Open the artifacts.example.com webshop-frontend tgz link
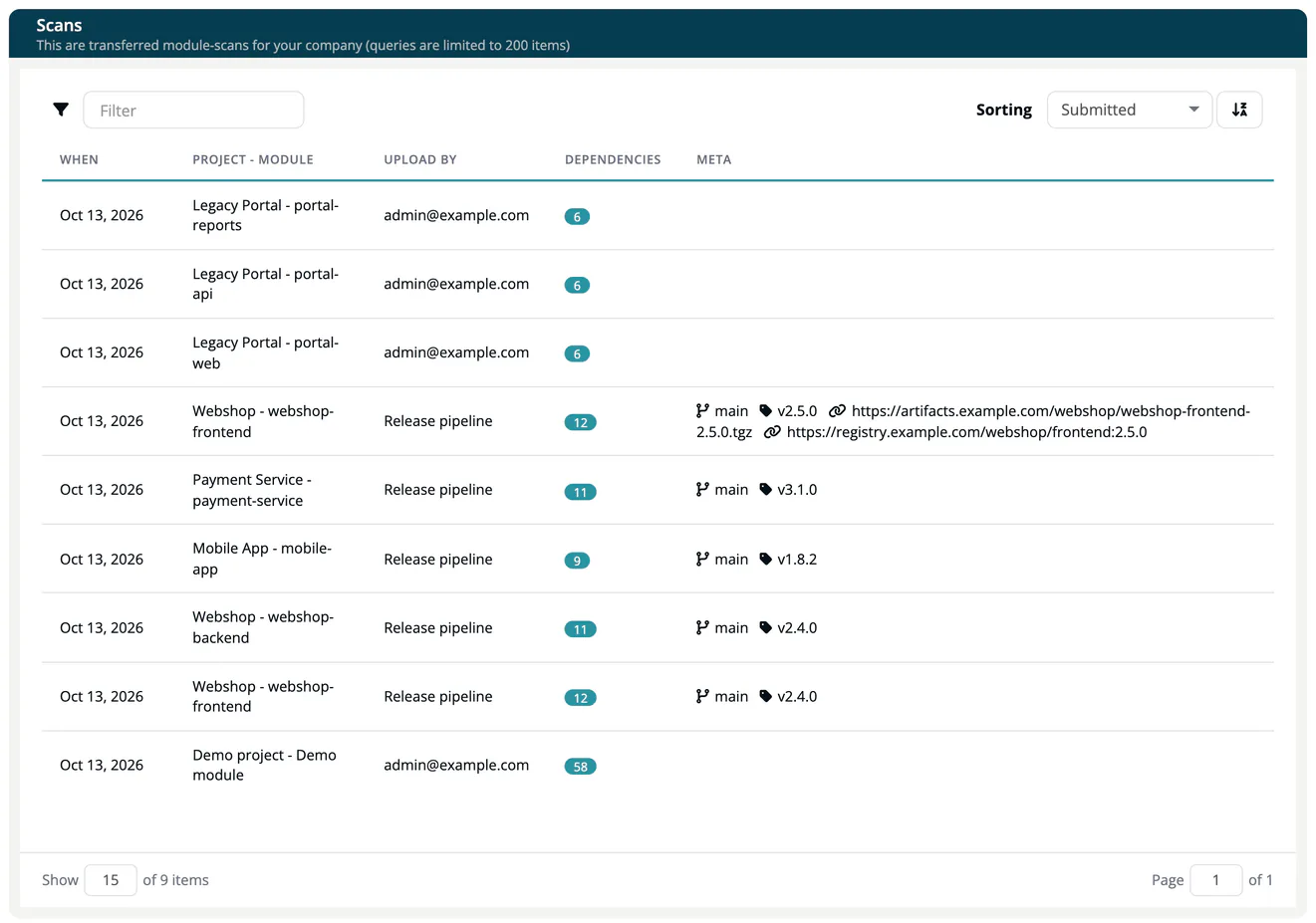The height and width of the screenshot is (923, 1316). [973, 421]
